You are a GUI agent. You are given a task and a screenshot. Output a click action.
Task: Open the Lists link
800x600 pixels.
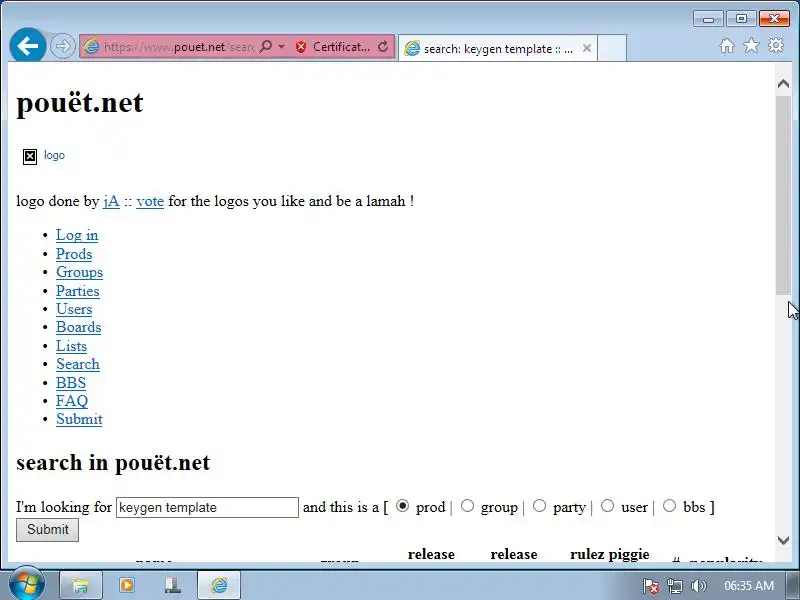pos(71,346)
